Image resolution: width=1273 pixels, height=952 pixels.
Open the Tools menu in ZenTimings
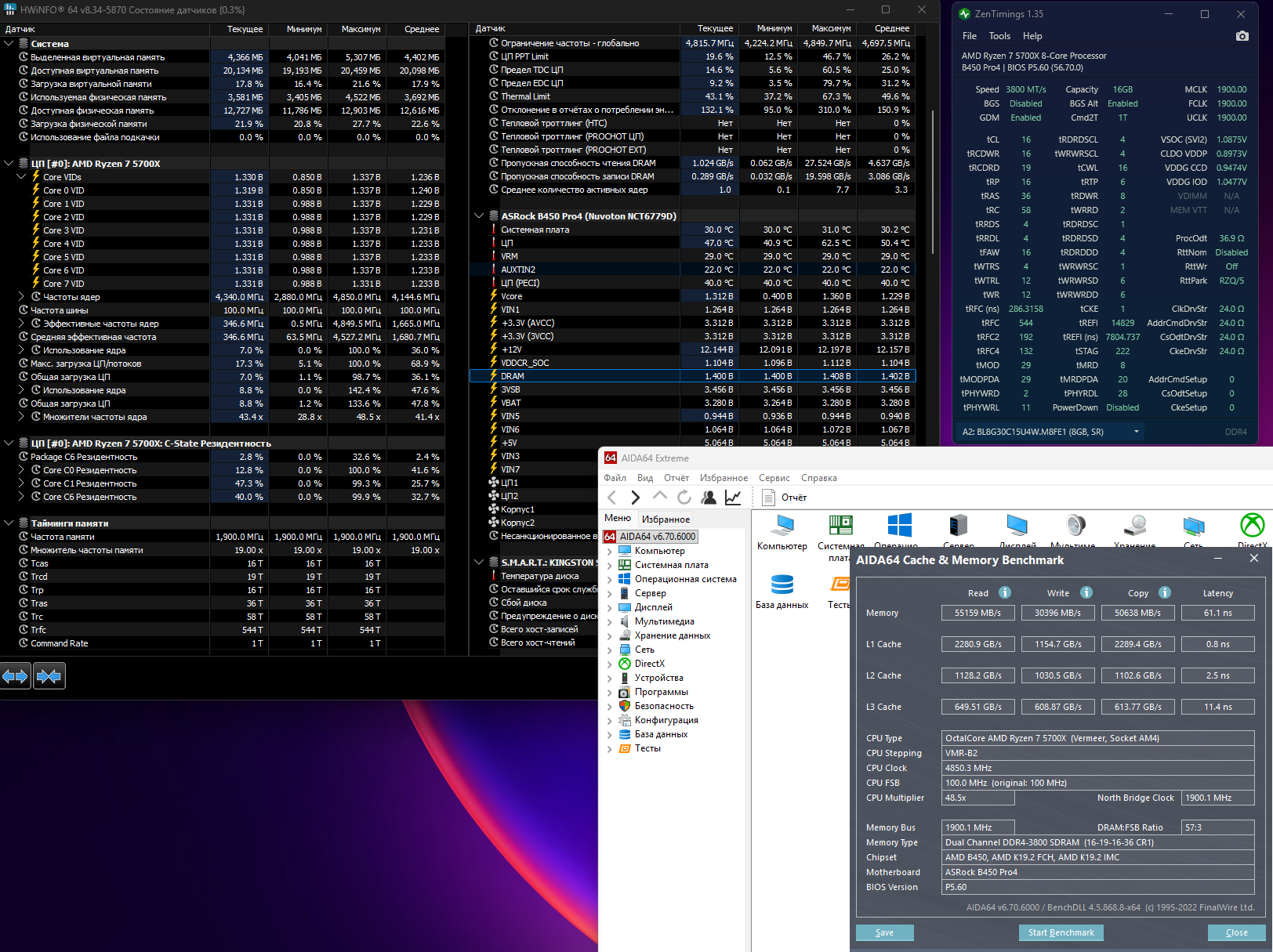click(x=999, y=36)
